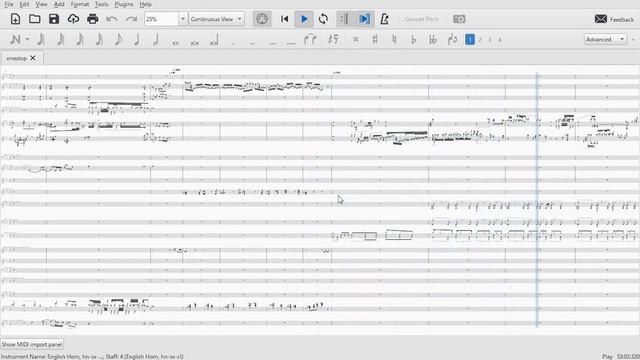Open the Add menu
This screenshot has height=360, width=640.
pyautogui.click(x=59, y=4)
